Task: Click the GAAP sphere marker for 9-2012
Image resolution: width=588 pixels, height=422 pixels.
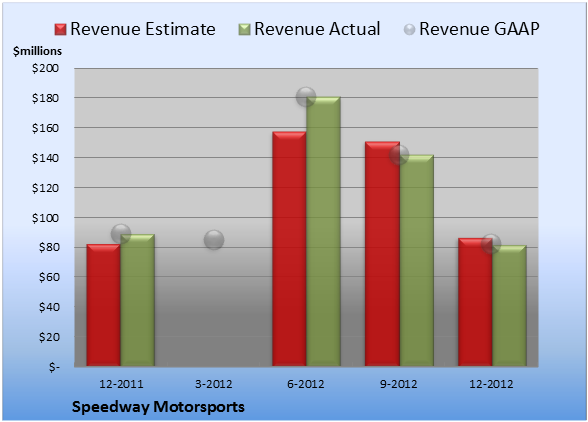Action: click(399, 155)
